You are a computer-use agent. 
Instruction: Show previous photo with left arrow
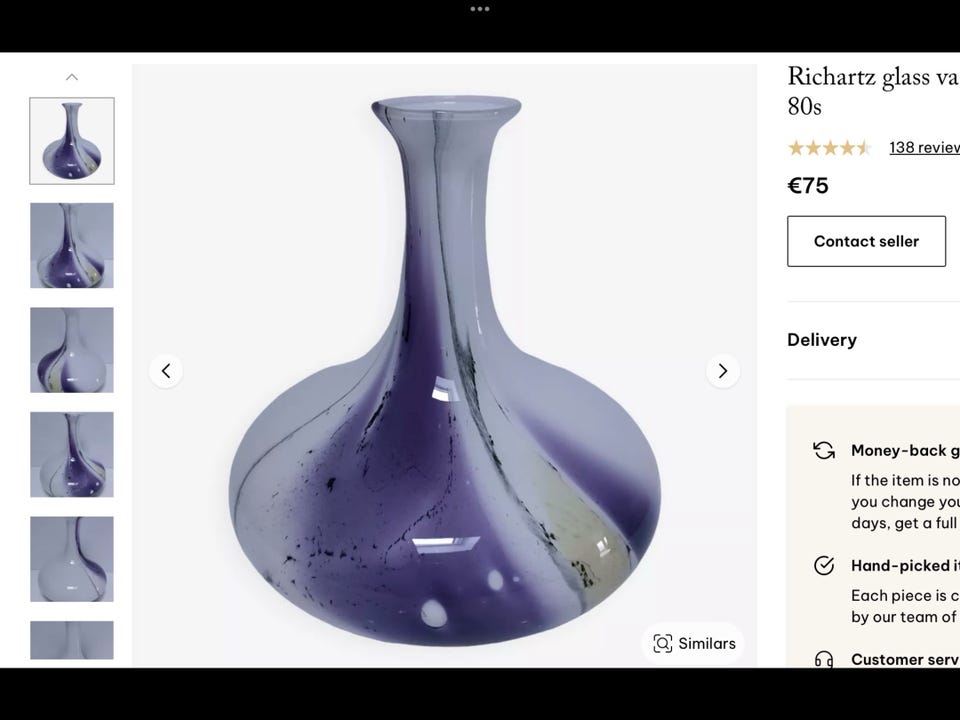(x=166, y=371)
